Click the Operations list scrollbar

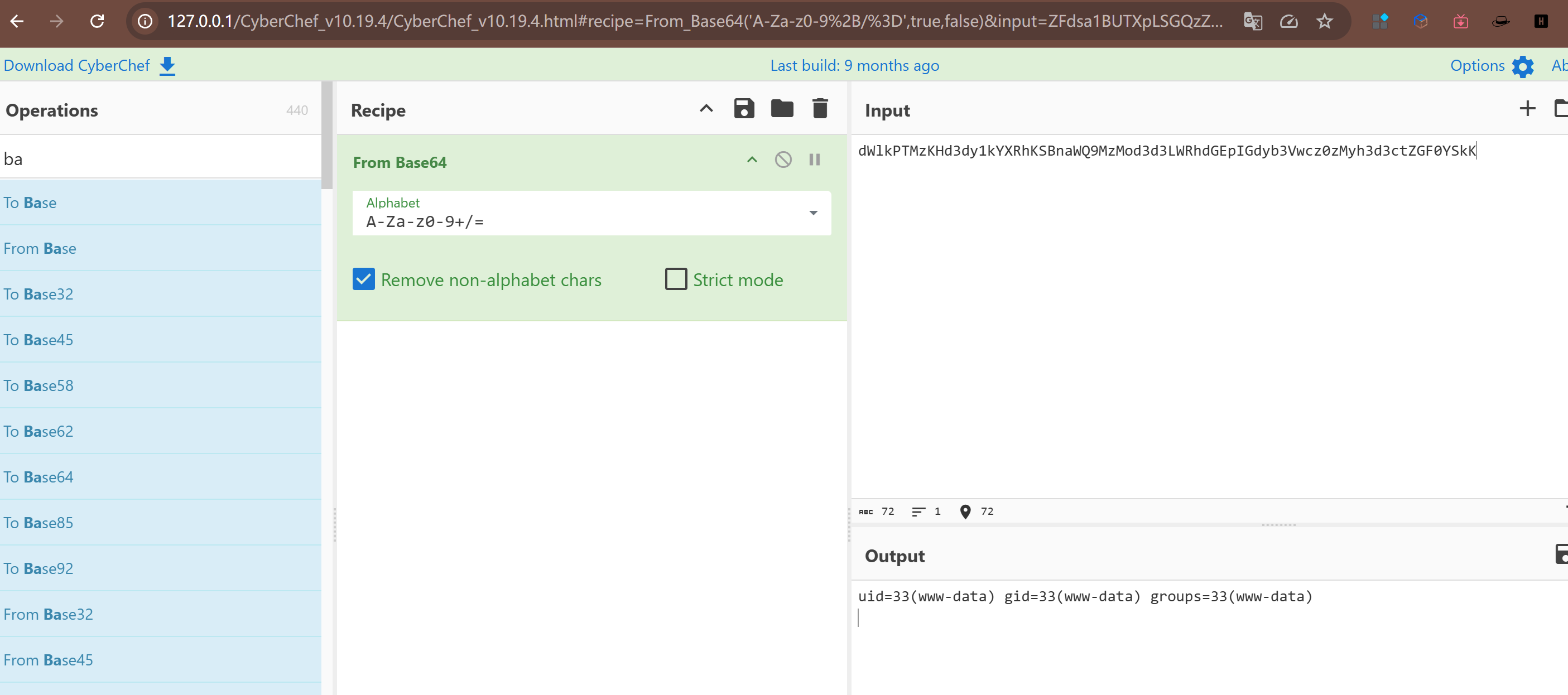click(x=327, y=135)
